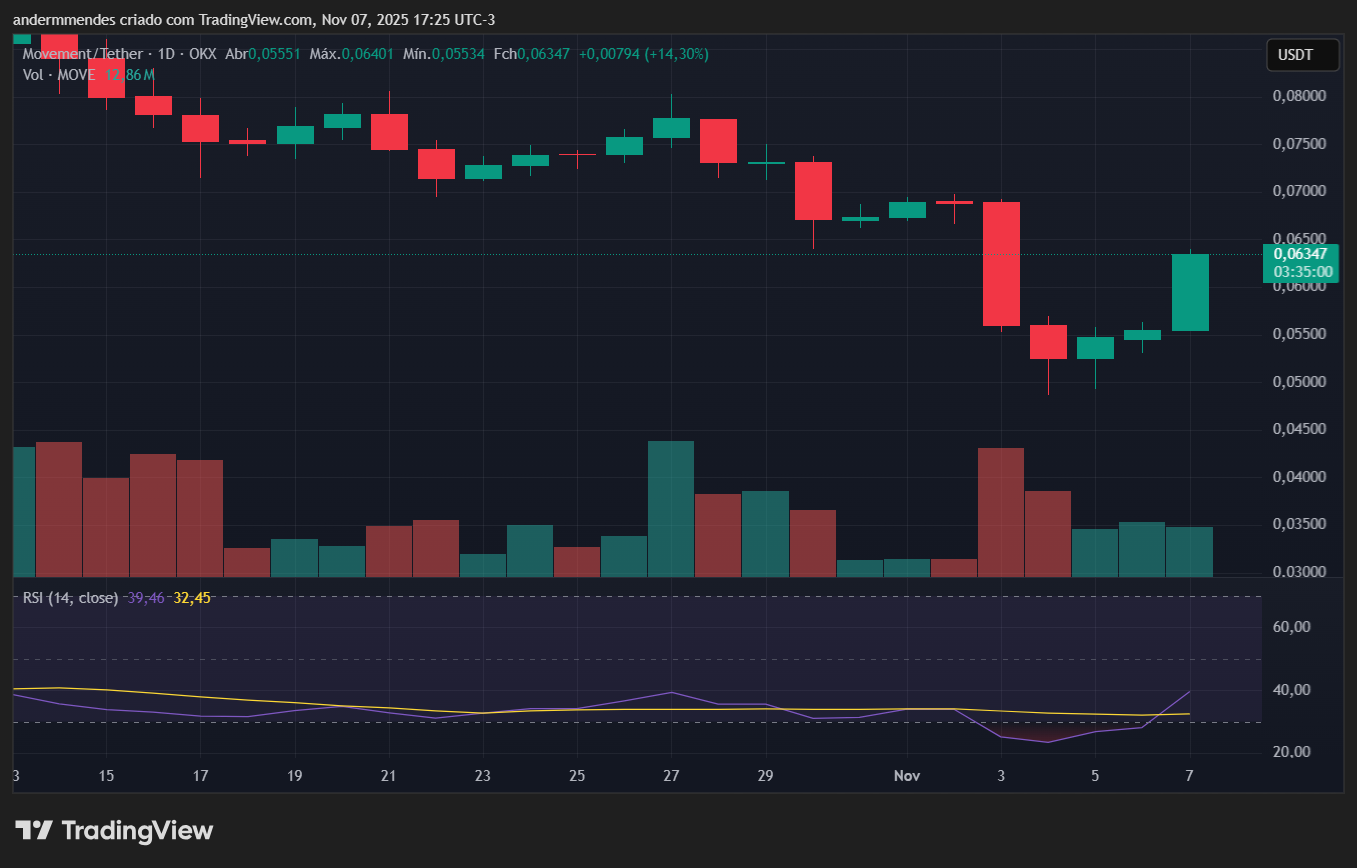1357x868 pixels.
Task: Click the purple RSI value 39,46
Action: click(x=147, y=597)
